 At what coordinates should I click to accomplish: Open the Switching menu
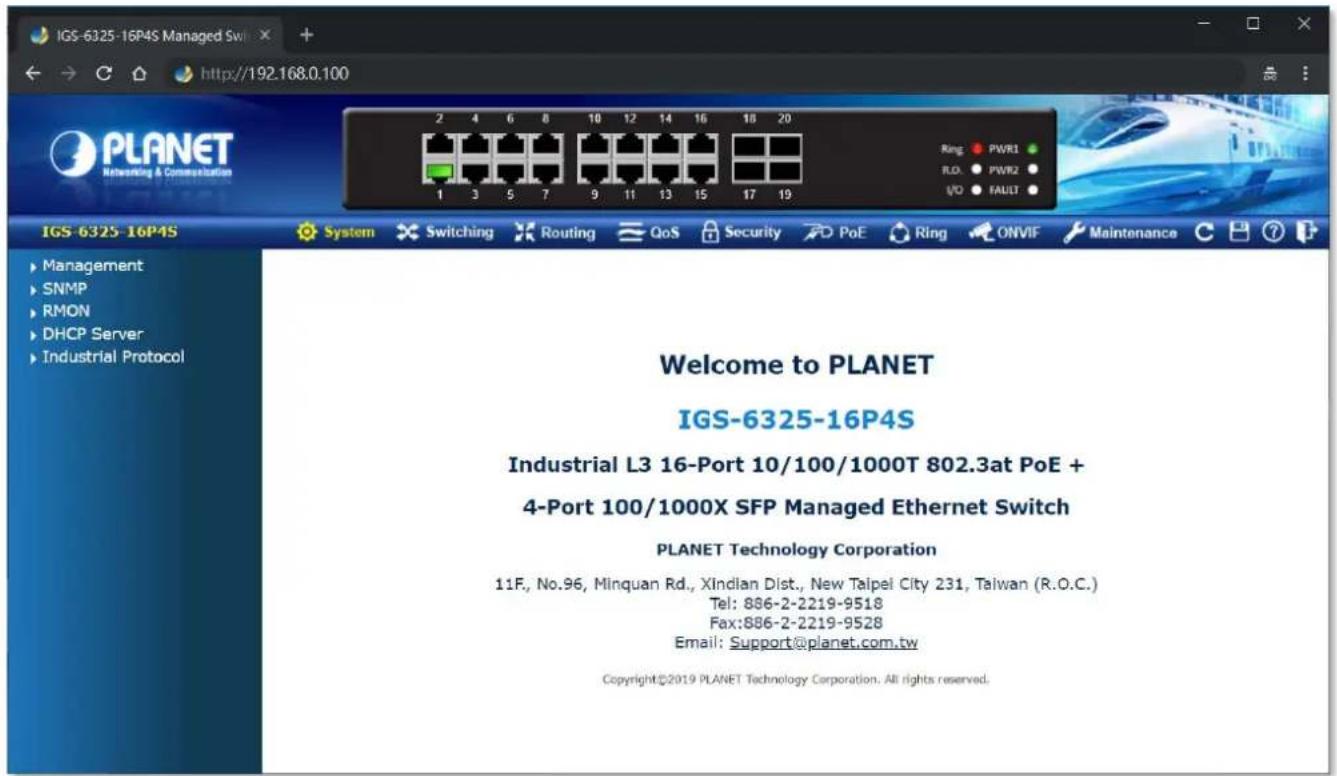pyautogui.click(x=445, y=233)
